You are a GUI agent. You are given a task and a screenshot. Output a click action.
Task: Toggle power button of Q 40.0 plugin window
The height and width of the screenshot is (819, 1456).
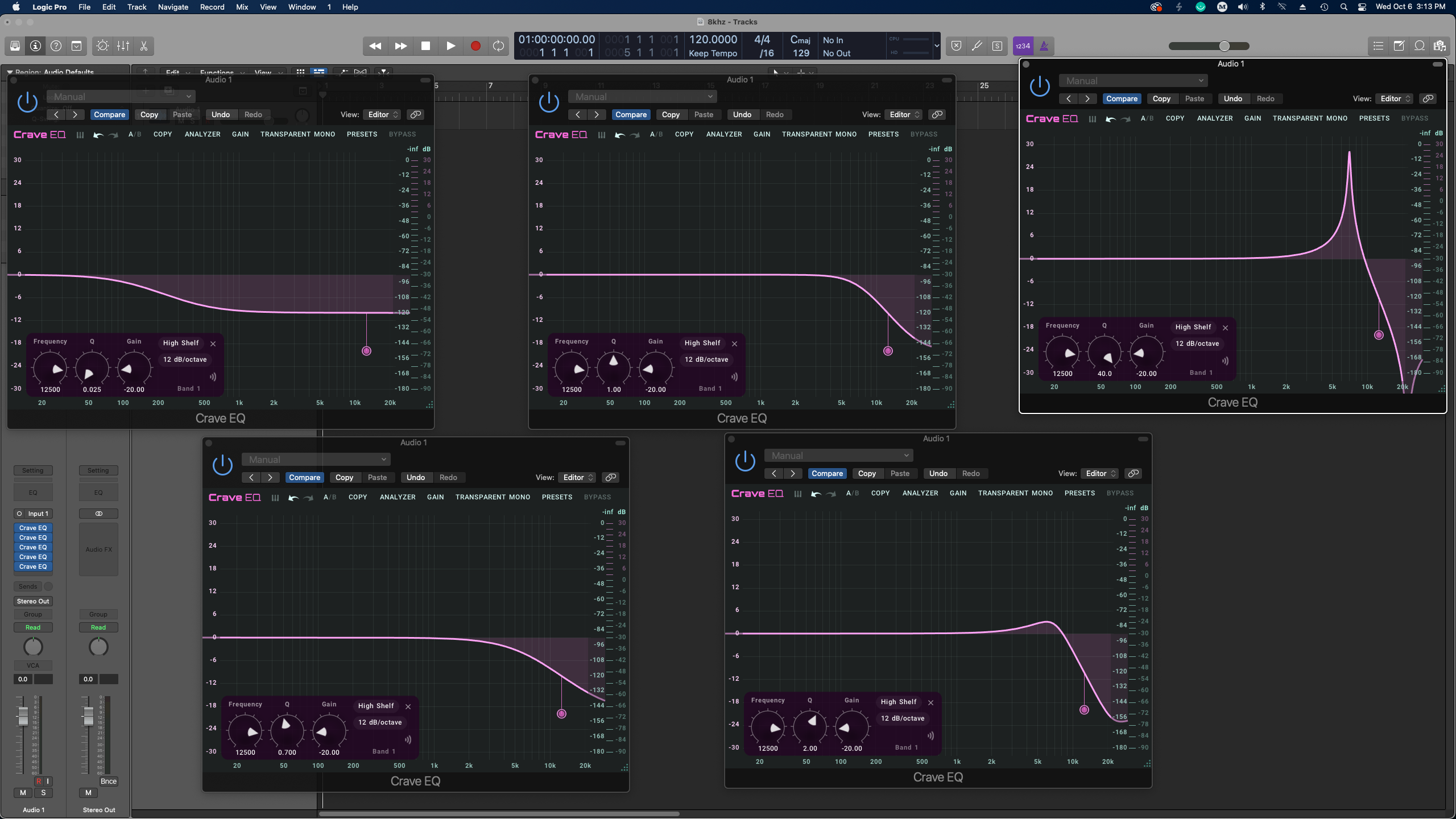tap(1040, 86)
